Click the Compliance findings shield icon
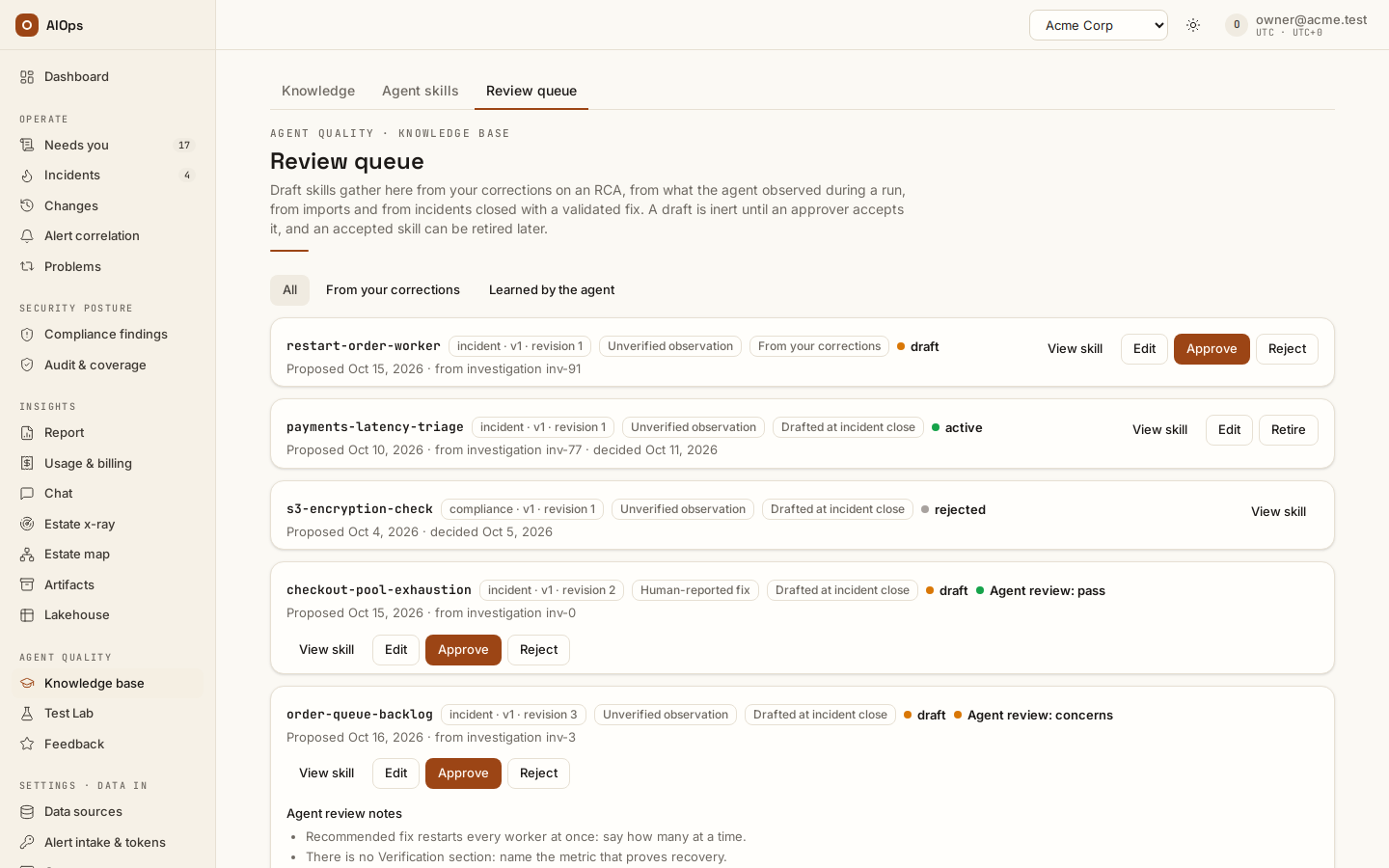Image resolution: width=1389 pixels, height=868 pixels. (27, 335)
